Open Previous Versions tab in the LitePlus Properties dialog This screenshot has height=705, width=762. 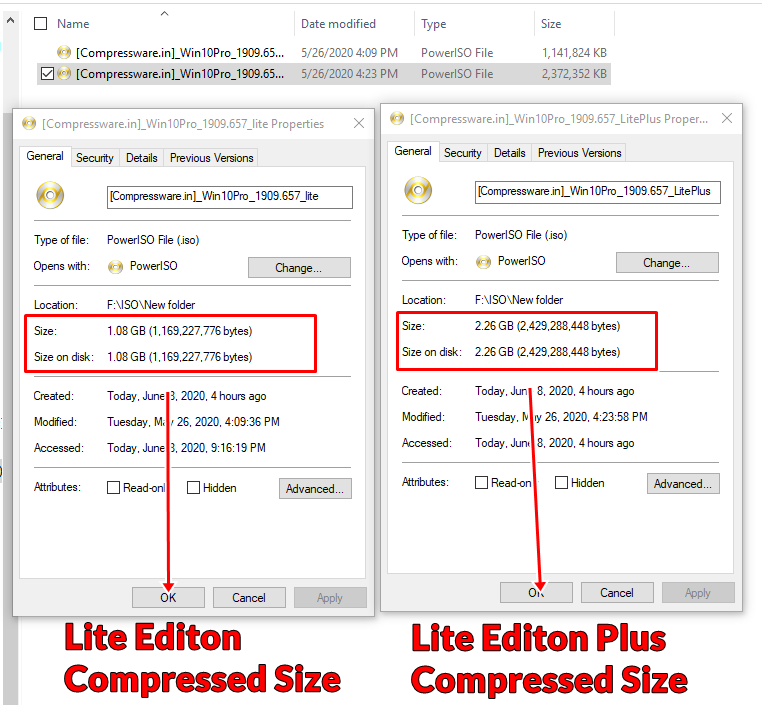(579, 153)
